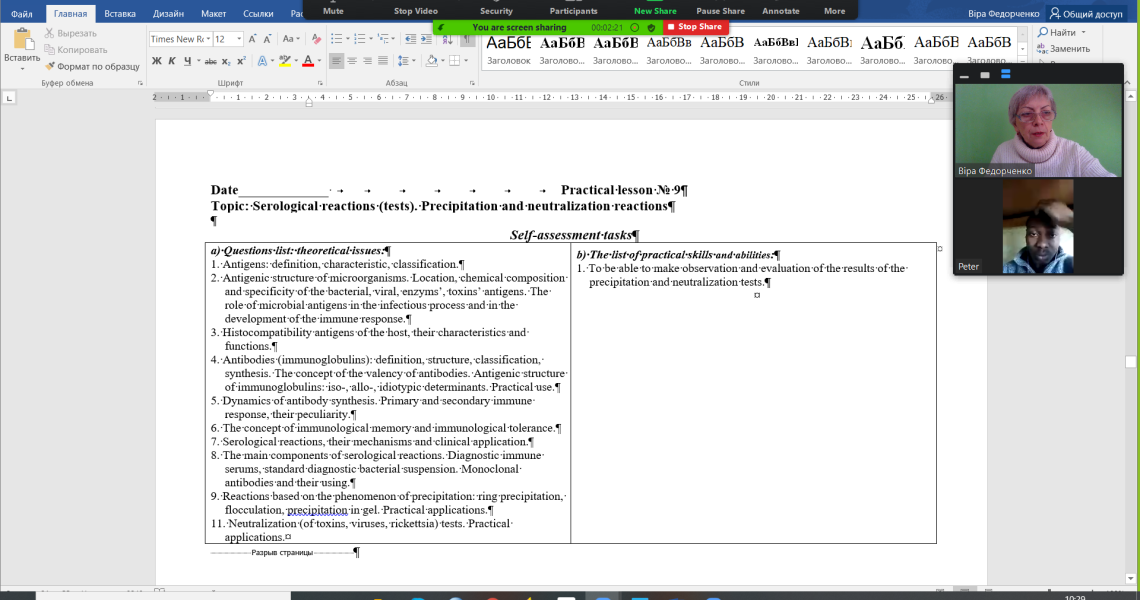Click the Общий доступ share button
This screenshot has height=600, width=1140.
pos(1085,14)
